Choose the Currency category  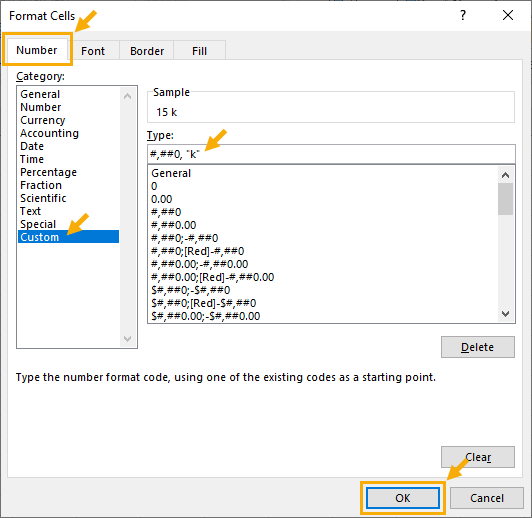43,120
